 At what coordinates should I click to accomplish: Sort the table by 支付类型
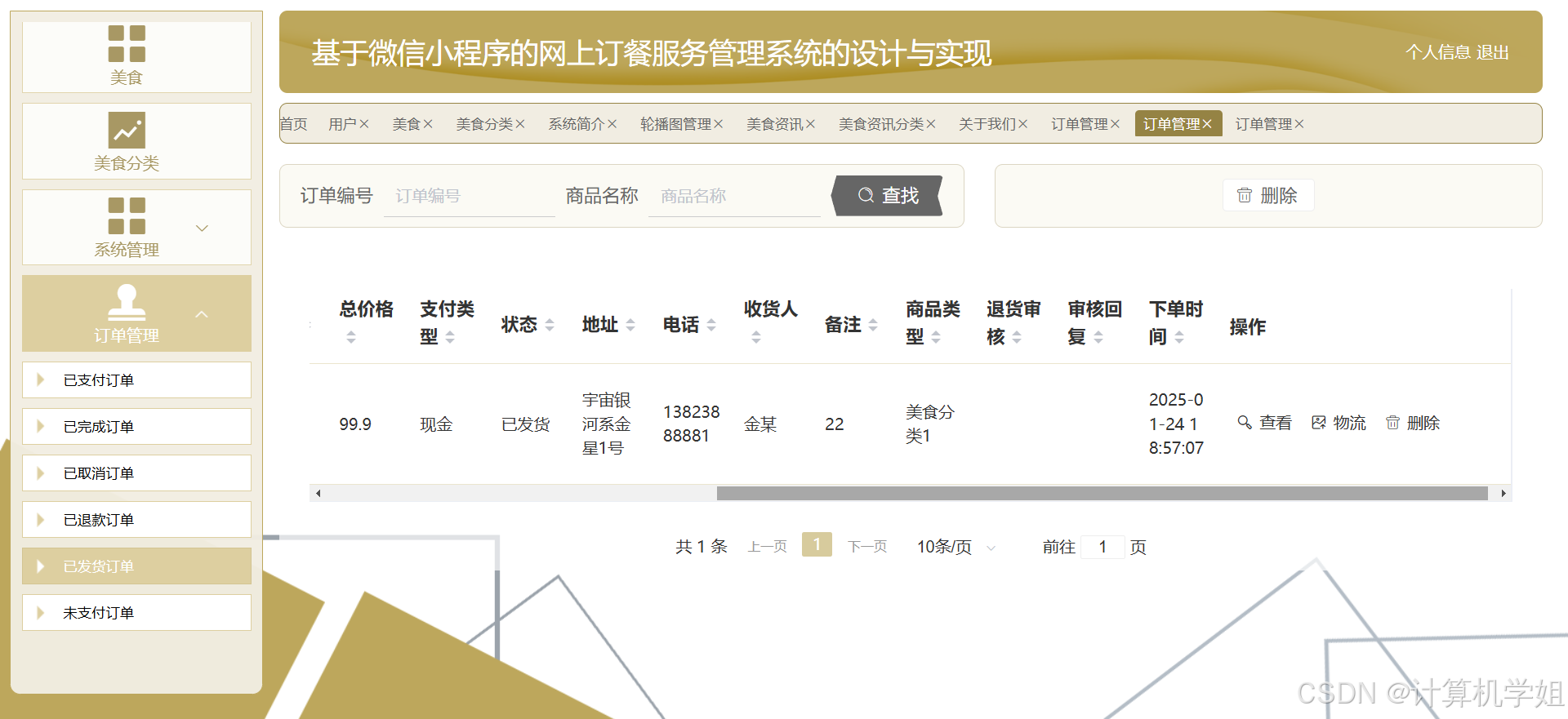point(450,337)
